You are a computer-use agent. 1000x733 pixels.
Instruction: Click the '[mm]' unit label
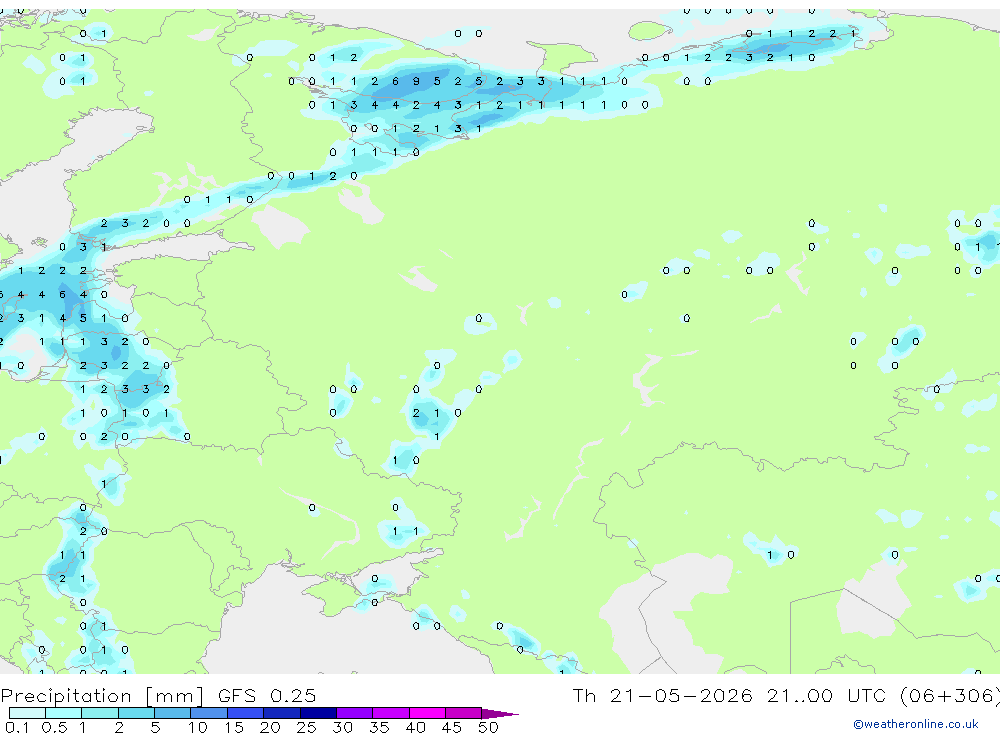[x=175, y=695]
